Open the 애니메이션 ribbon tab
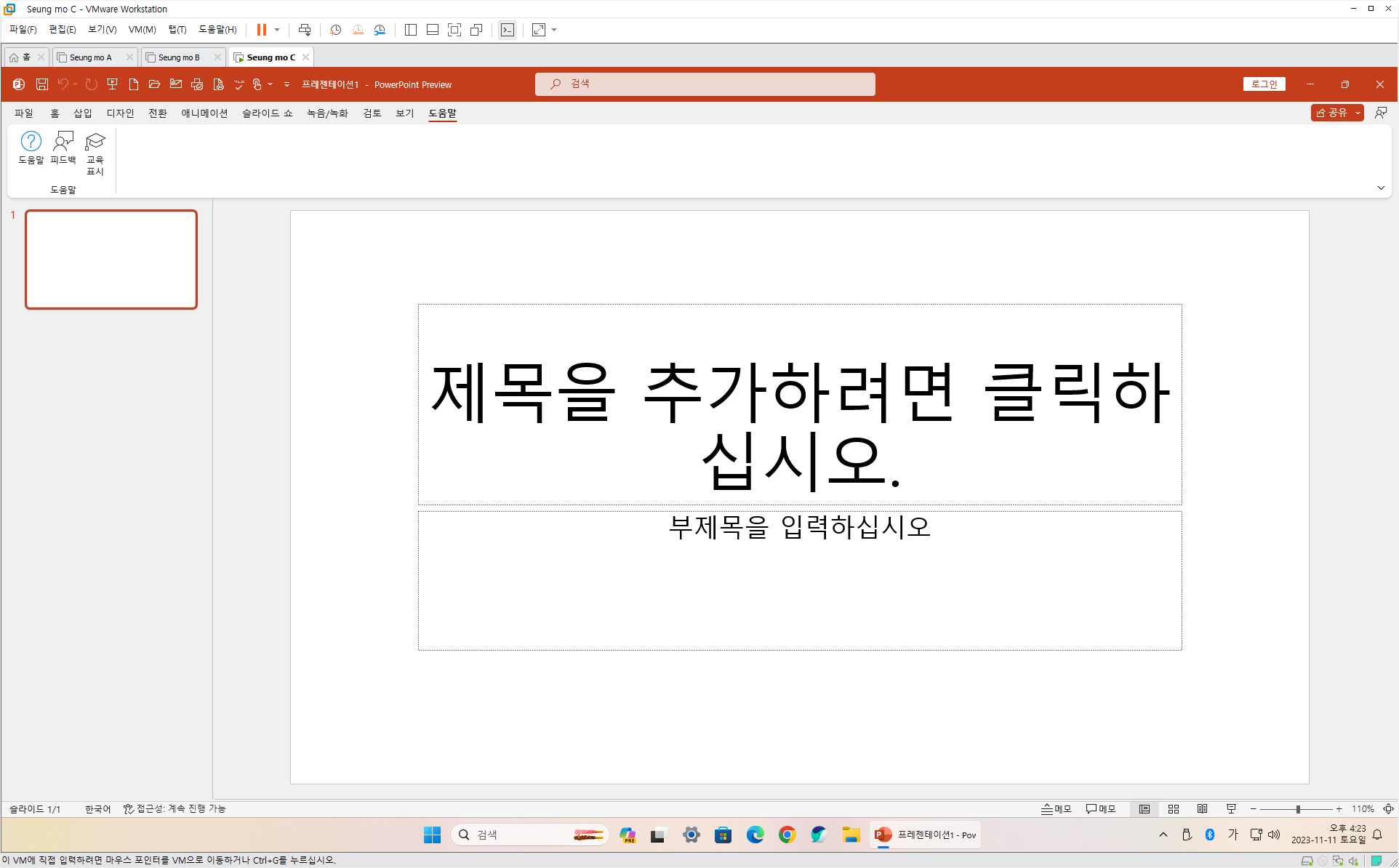The image size is (1399, 868). tap(204, 113)
